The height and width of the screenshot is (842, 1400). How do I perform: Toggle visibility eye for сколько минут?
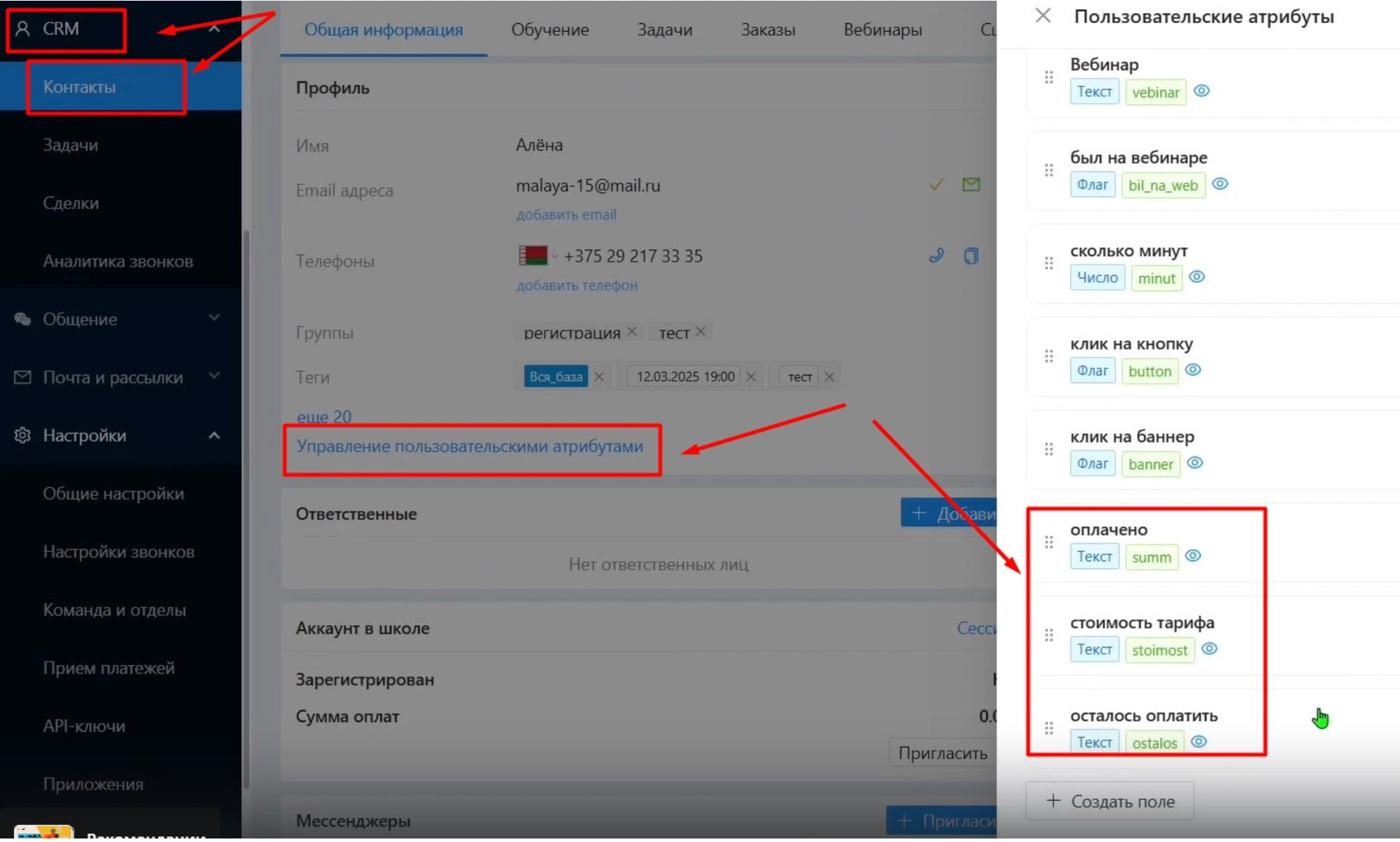tap(1197, 277)
